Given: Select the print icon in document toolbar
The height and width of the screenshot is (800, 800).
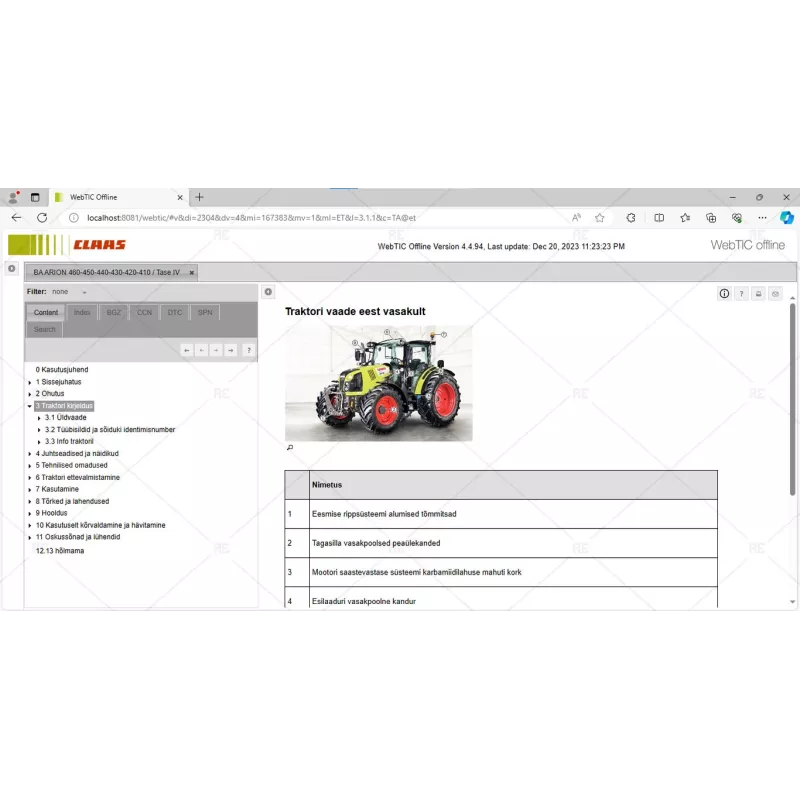Looking at the screenshot, I should [758, 293].
